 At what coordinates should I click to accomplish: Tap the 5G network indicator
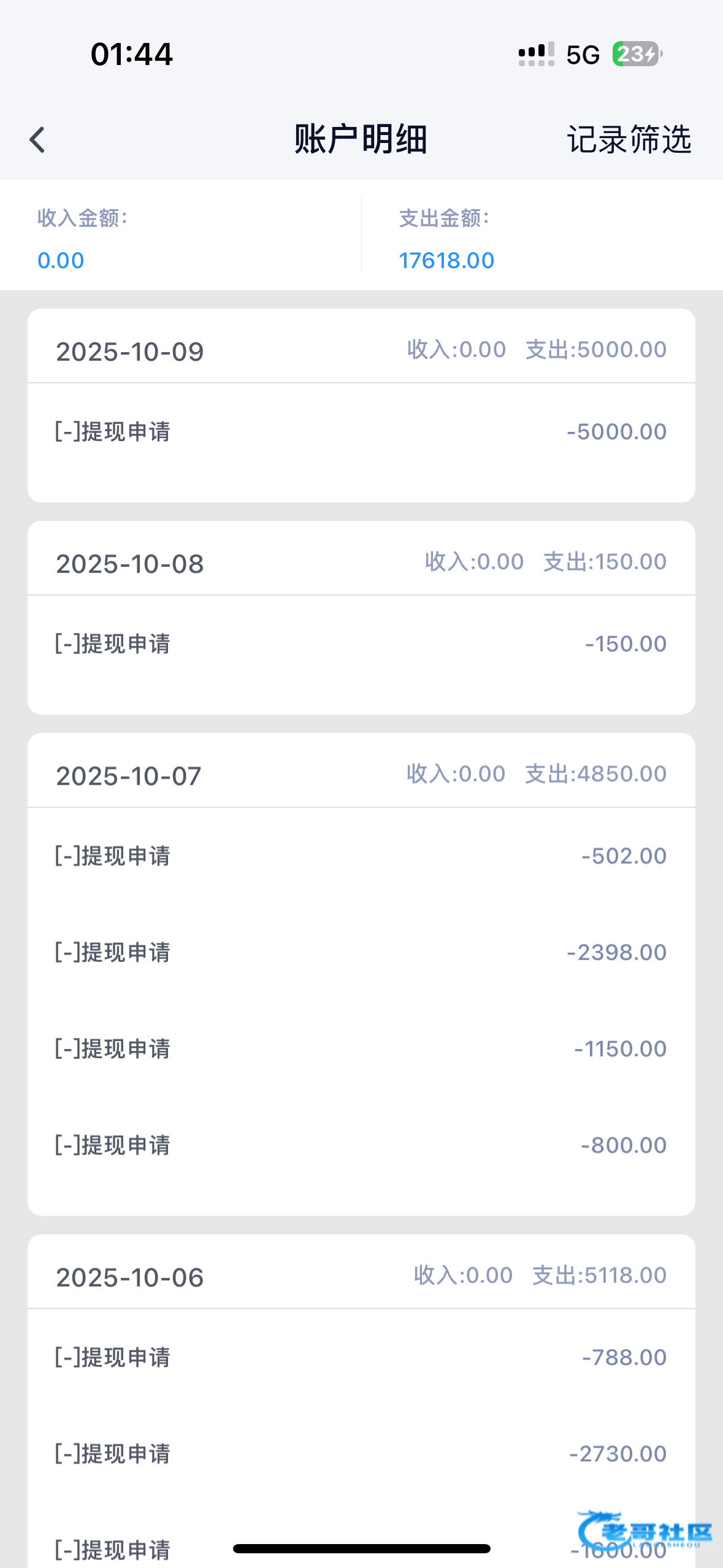pyautogui.click(x=583, y=55)
